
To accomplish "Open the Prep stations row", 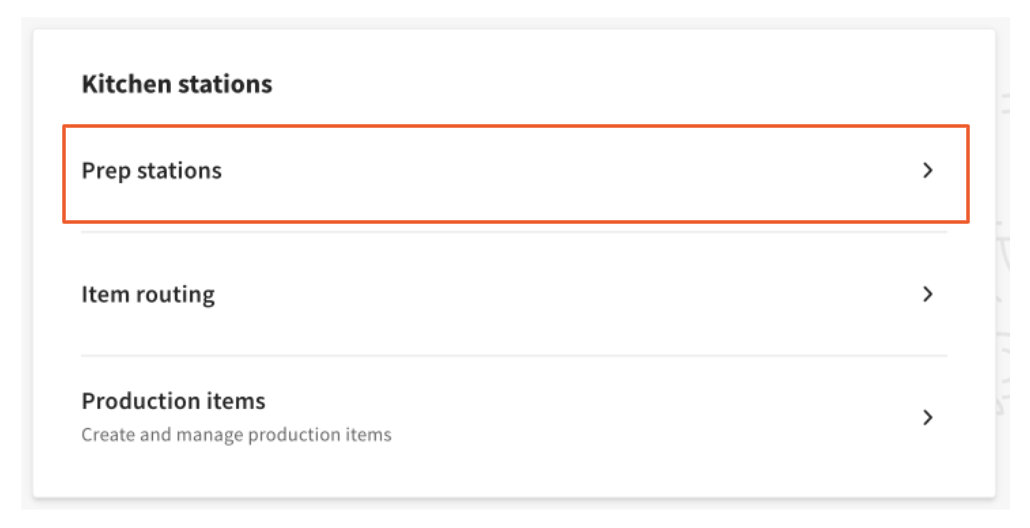I will (x=515, y=172).
